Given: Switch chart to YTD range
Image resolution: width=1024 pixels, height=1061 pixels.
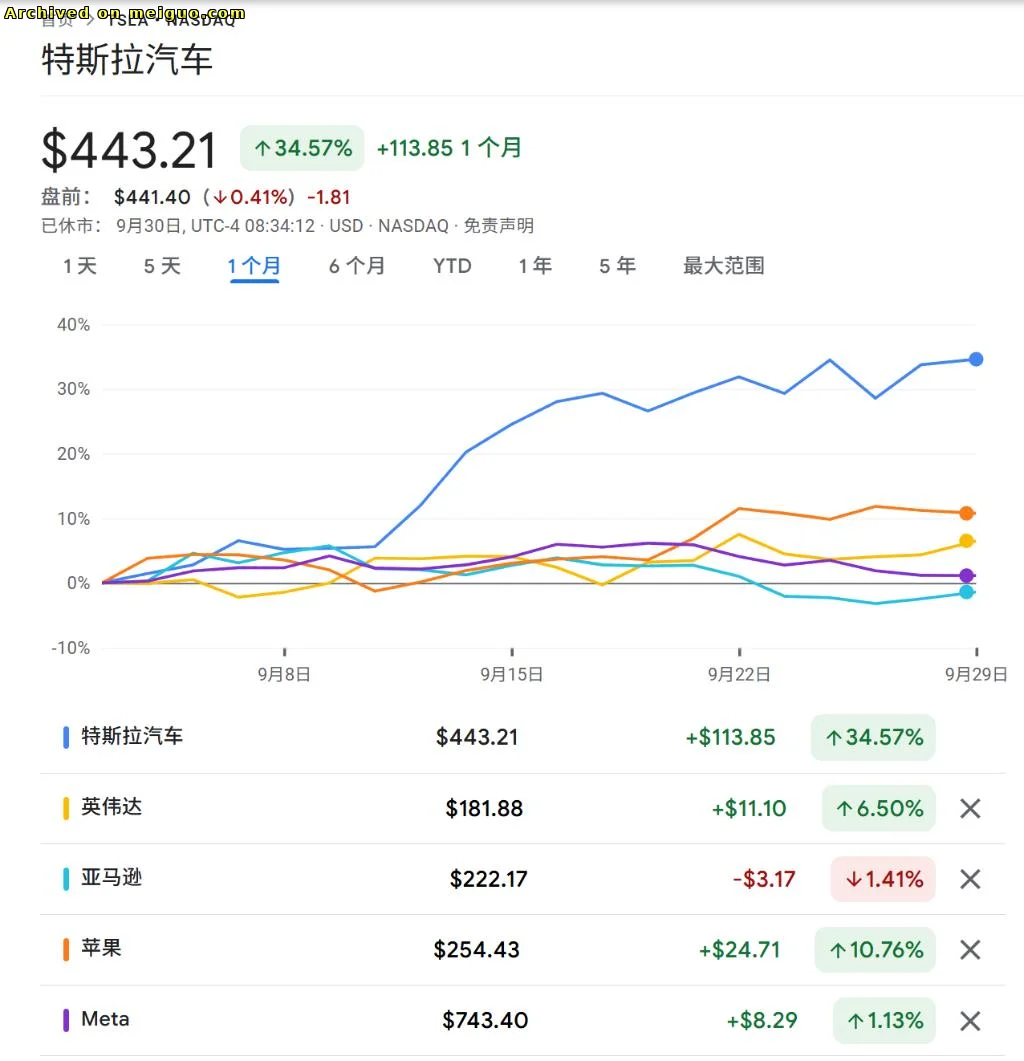Looking at the screenshot, I should (452, 266).
